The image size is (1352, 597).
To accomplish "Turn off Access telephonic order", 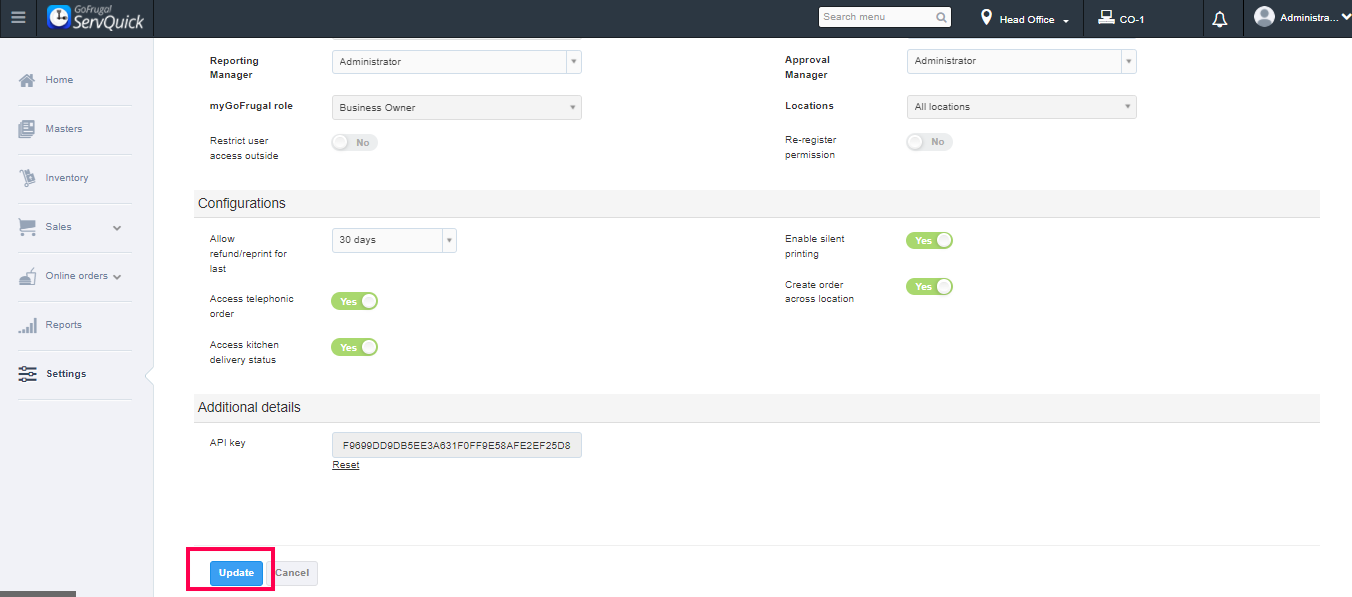I will (354, 301).
